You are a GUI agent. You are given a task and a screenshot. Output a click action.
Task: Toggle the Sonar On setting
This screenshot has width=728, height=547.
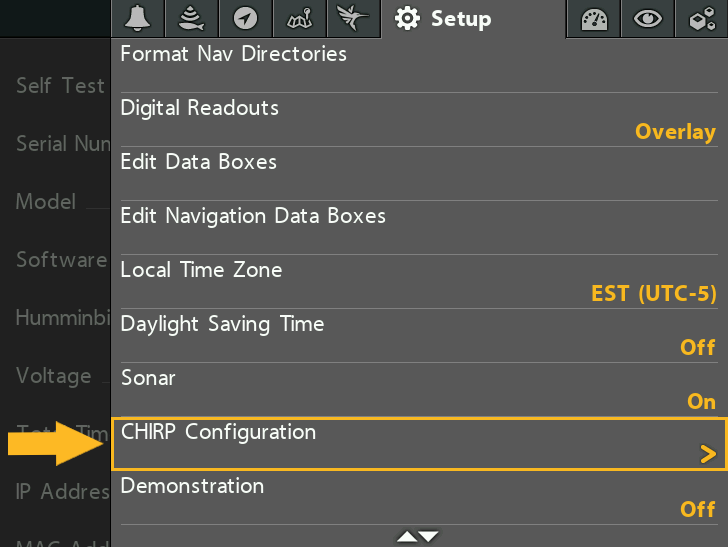click(419, 390)
